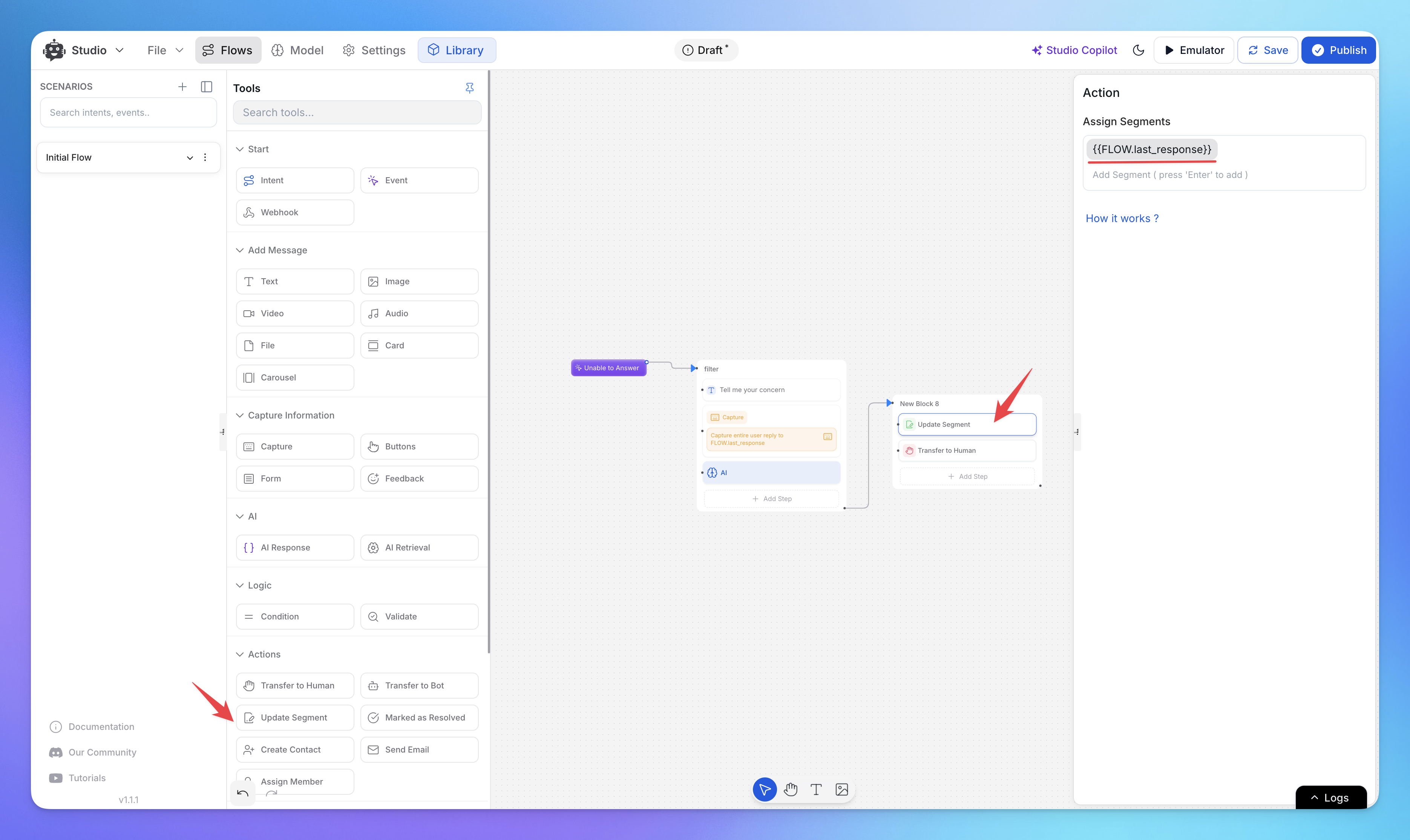Select Update Segment in Tools panel
The width and height of the screenshot is (1410, 840).
(295, 718)
